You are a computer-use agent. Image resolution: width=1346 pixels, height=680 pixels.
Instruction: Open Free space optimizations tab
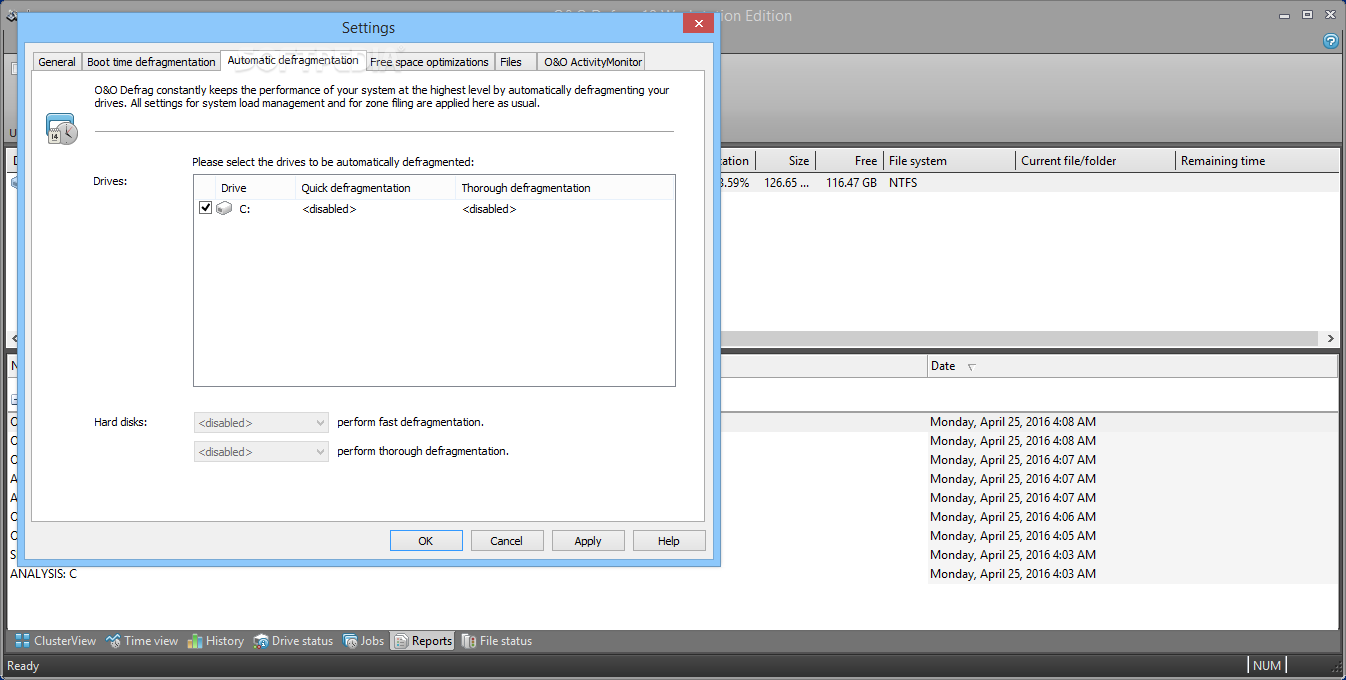pyautogui.click(x=429, y=62)
